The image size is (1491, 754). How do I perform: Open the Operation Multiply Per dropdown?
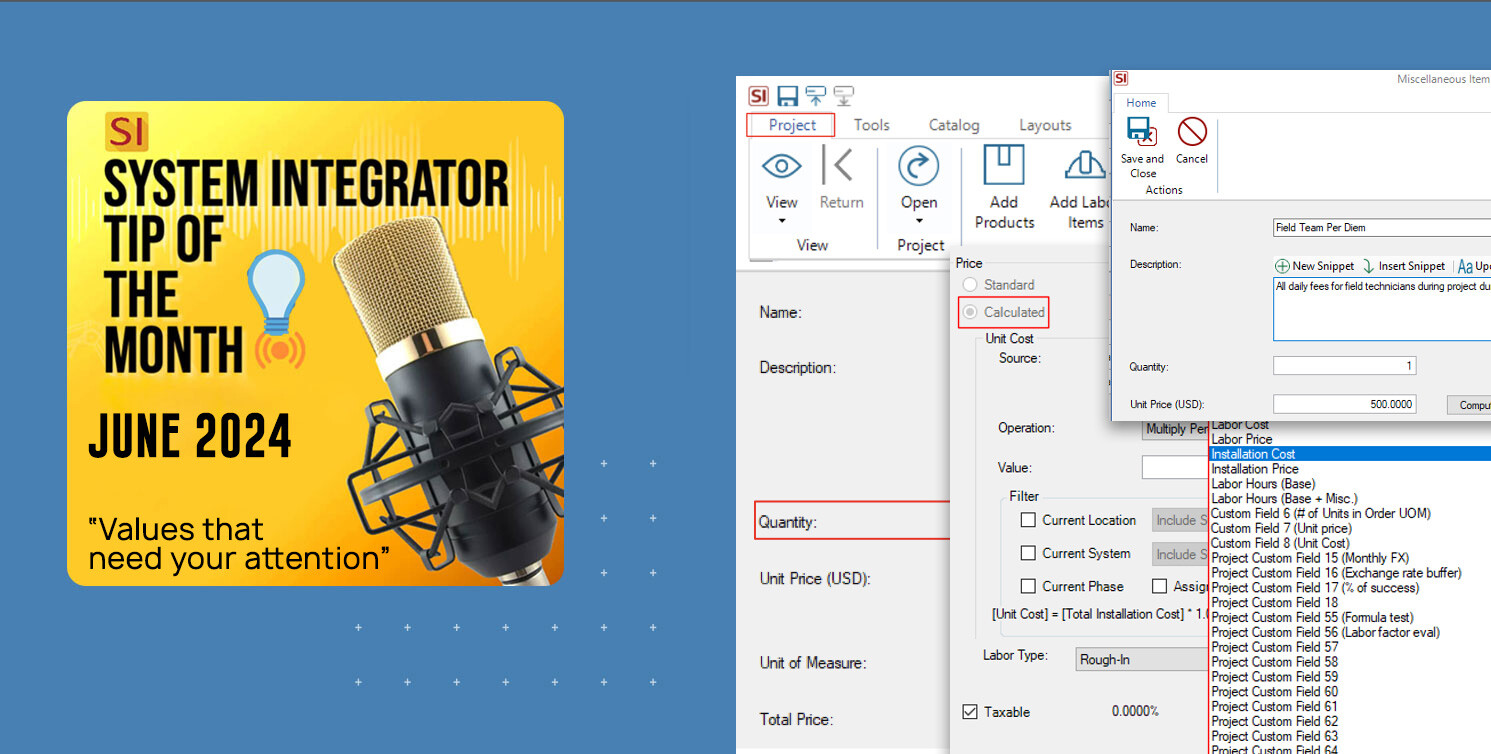pyautogui.click(x=1177, y=429)
